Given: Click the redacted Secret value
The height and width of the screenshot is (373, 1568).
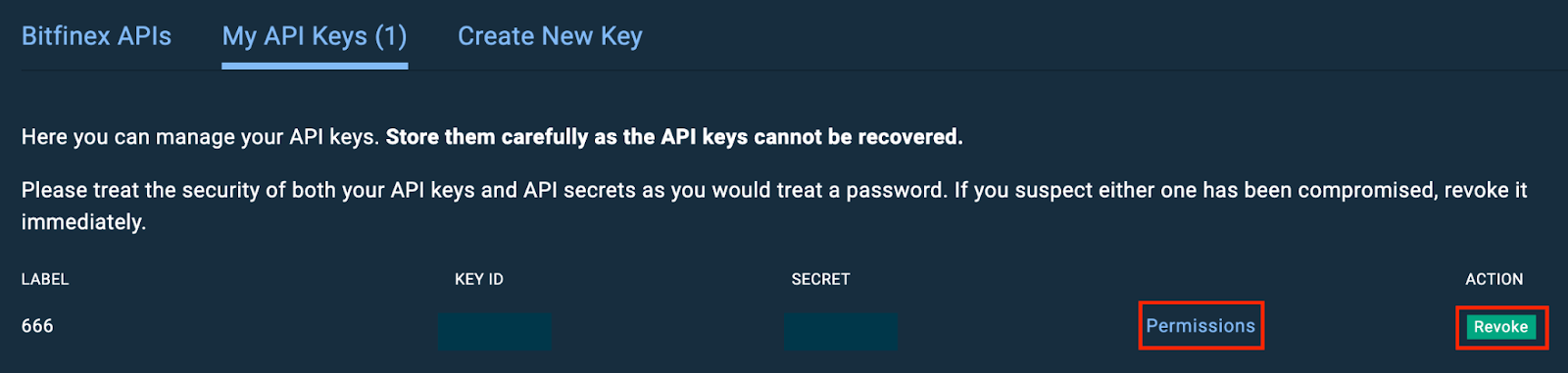Looking at the screenshot, I should click(x=841, y=331).
